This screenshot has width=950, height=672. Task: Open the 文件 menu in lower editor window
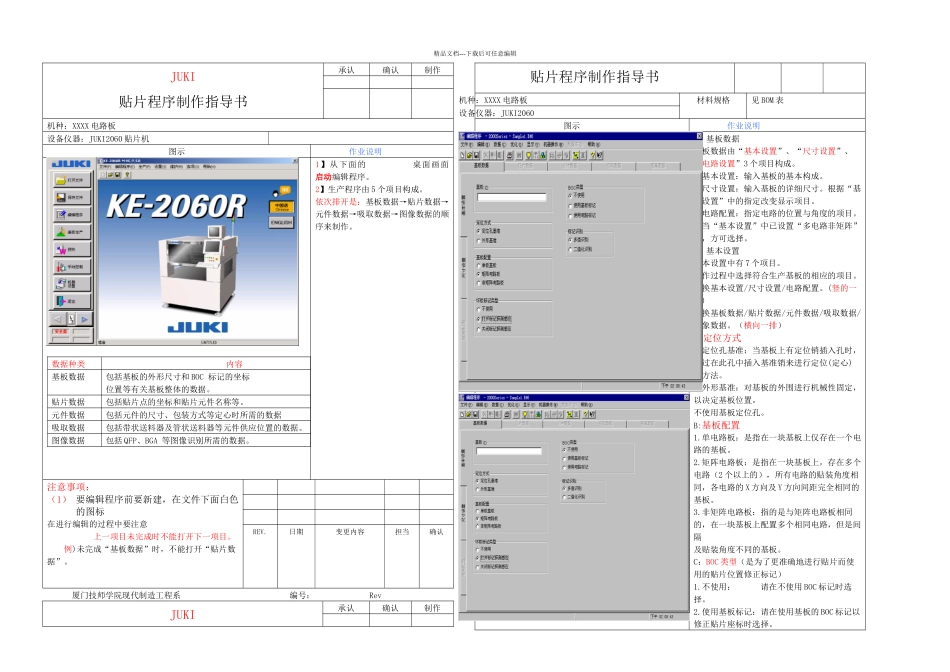click(x=466, y=405)
